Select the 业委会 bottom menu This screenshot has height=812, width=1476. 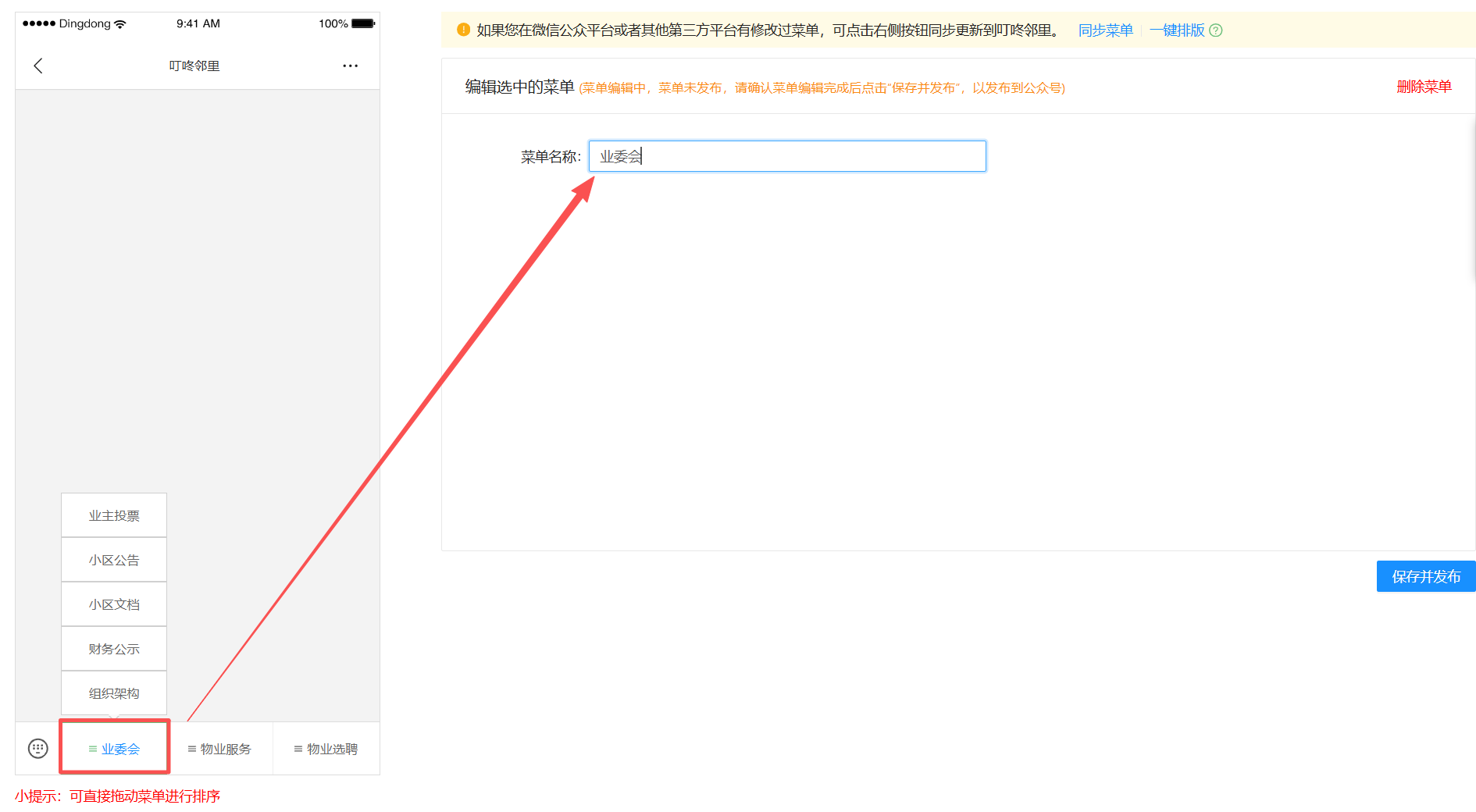(x=115, y=749)
